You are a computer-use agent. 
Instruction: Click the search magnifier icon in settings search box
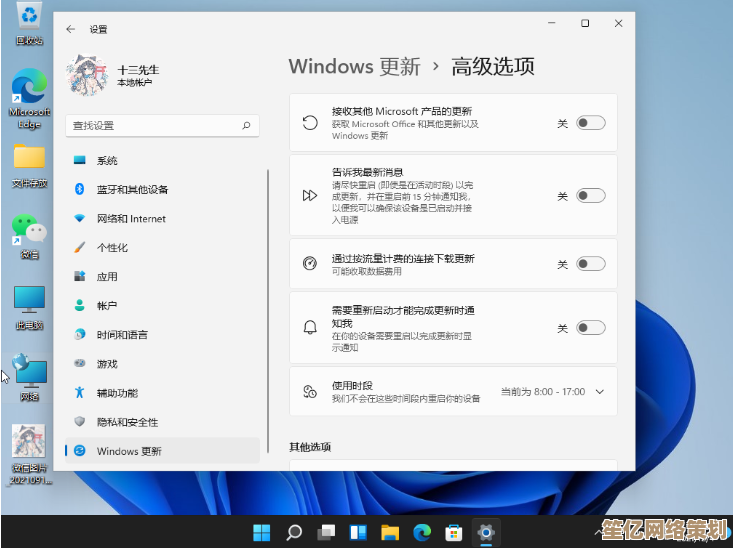[246, 126]
